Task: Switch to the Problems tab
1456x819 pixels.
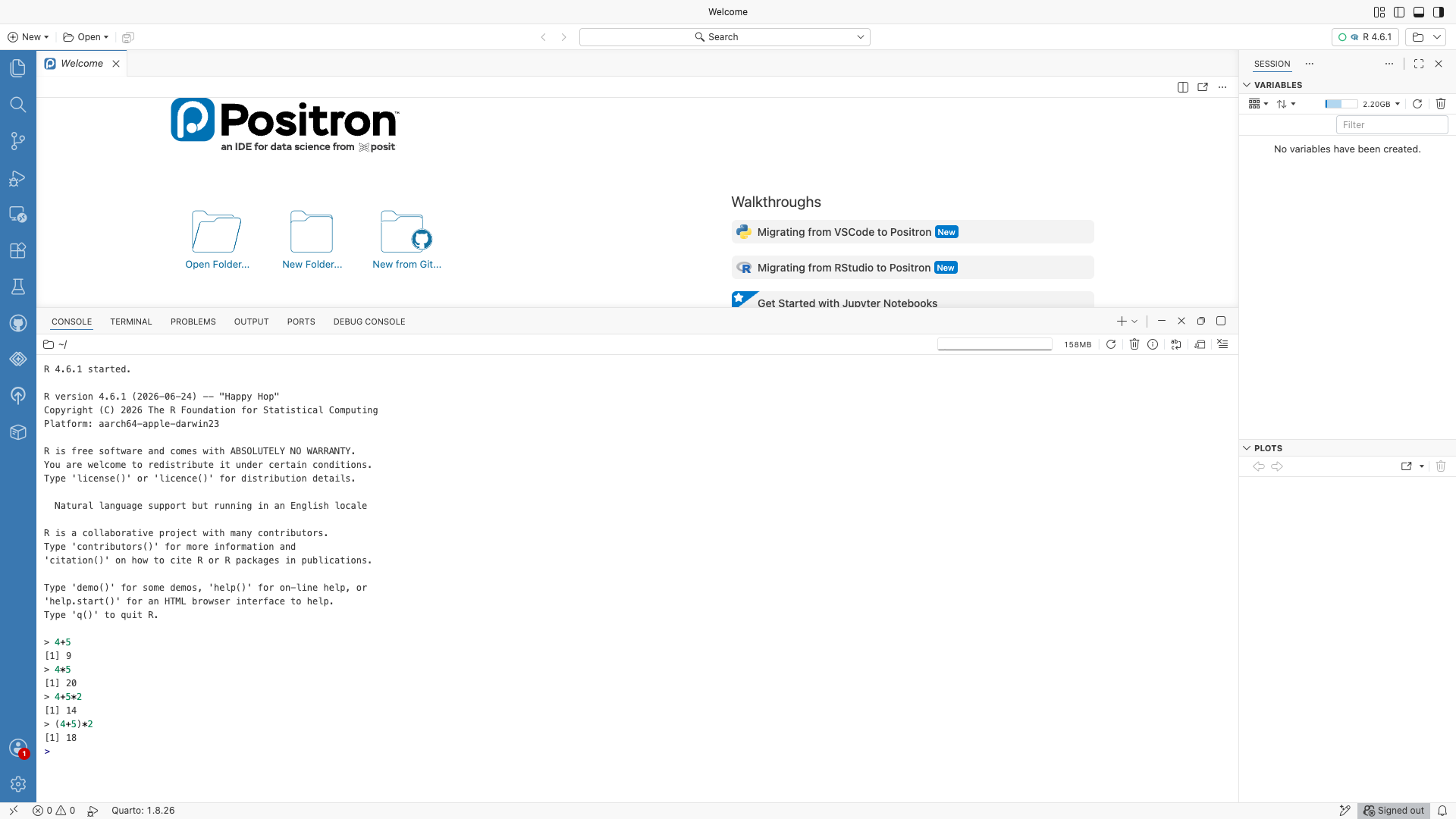Action: [193, 322]
